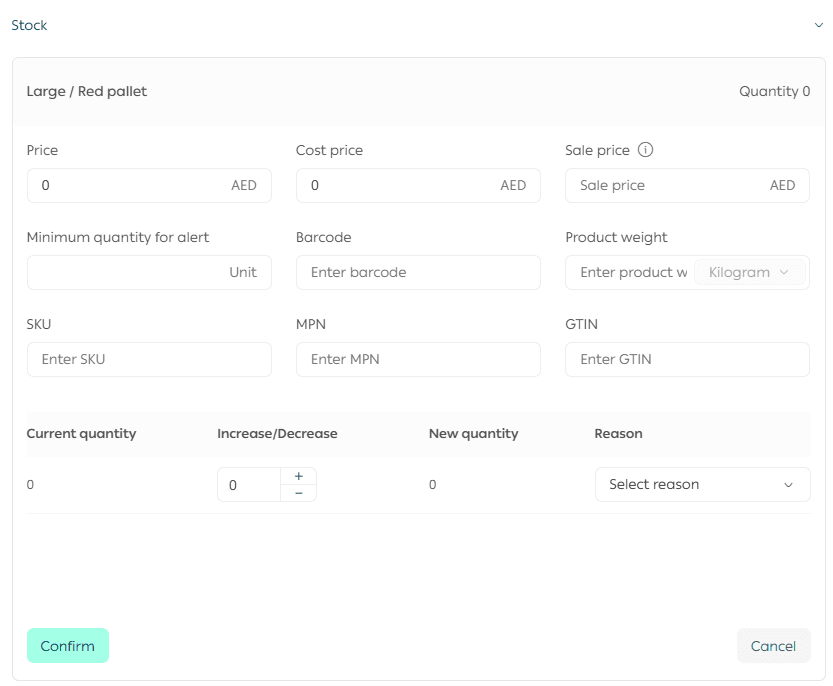The image size is (833, 686).
Task: Click the Stock section title
Action: 29,26
